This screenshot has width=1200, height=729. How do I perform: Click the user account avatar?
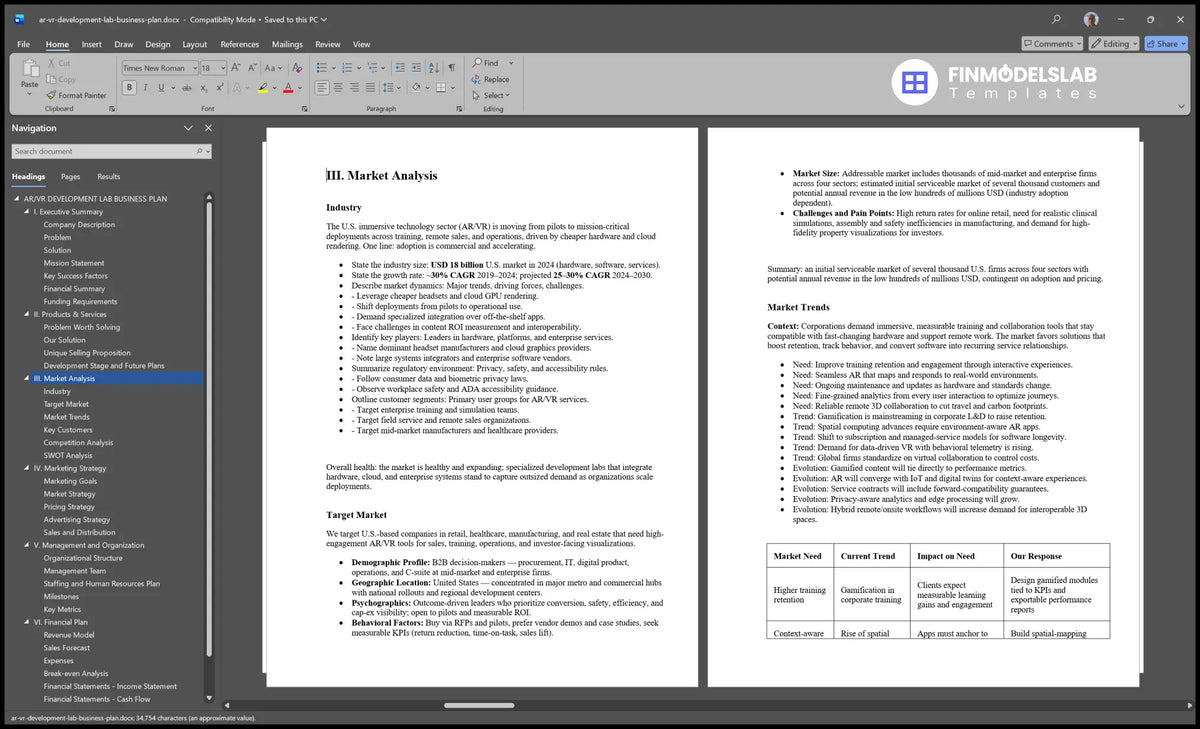(x=1091, y=19)
